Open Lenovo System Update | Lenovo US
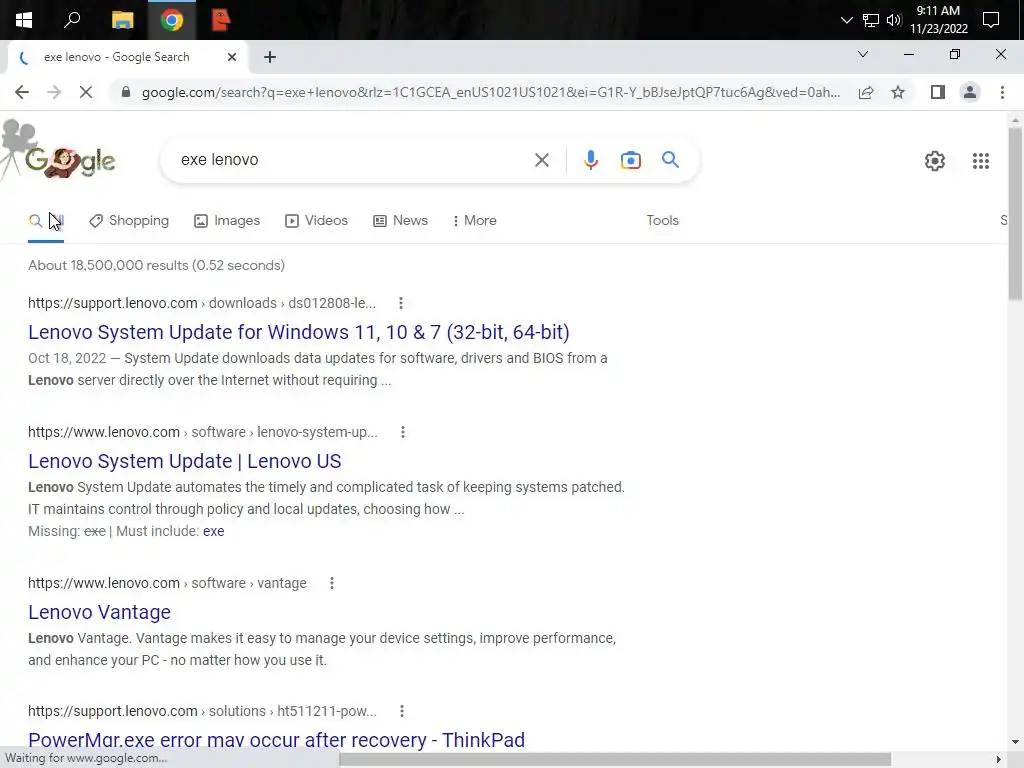Screen dimensions: 1024x768 tap(184, 462)
